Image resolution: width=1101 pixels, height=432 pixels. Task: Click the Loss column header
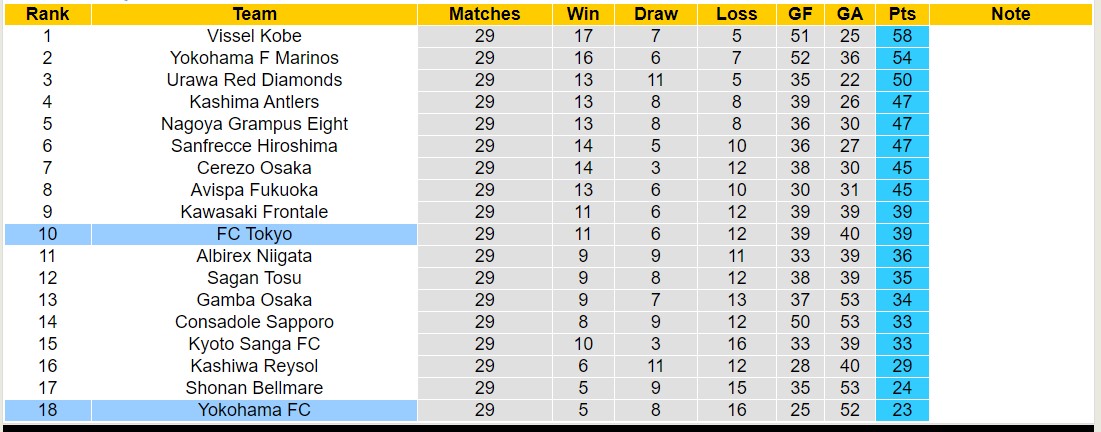pyautogui.click(x=736, y=14)
